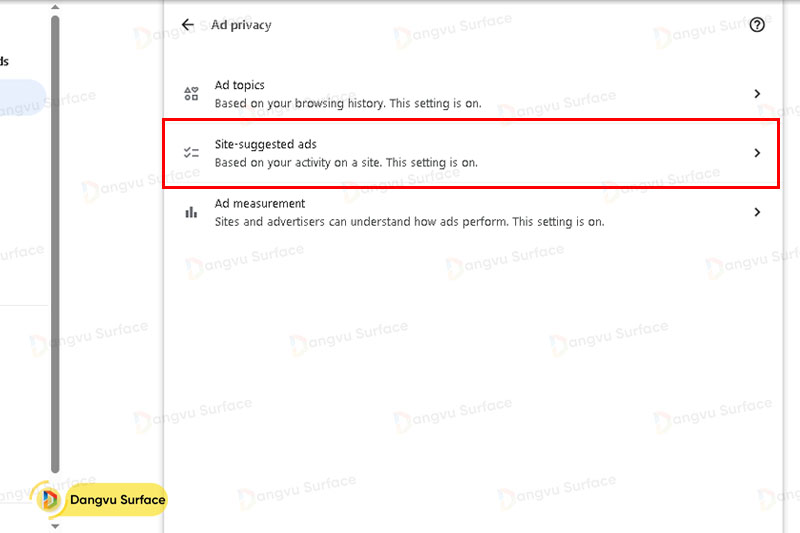
Task: Open the Site-suggested ads setting title
Action: click(x=265, y=145)
